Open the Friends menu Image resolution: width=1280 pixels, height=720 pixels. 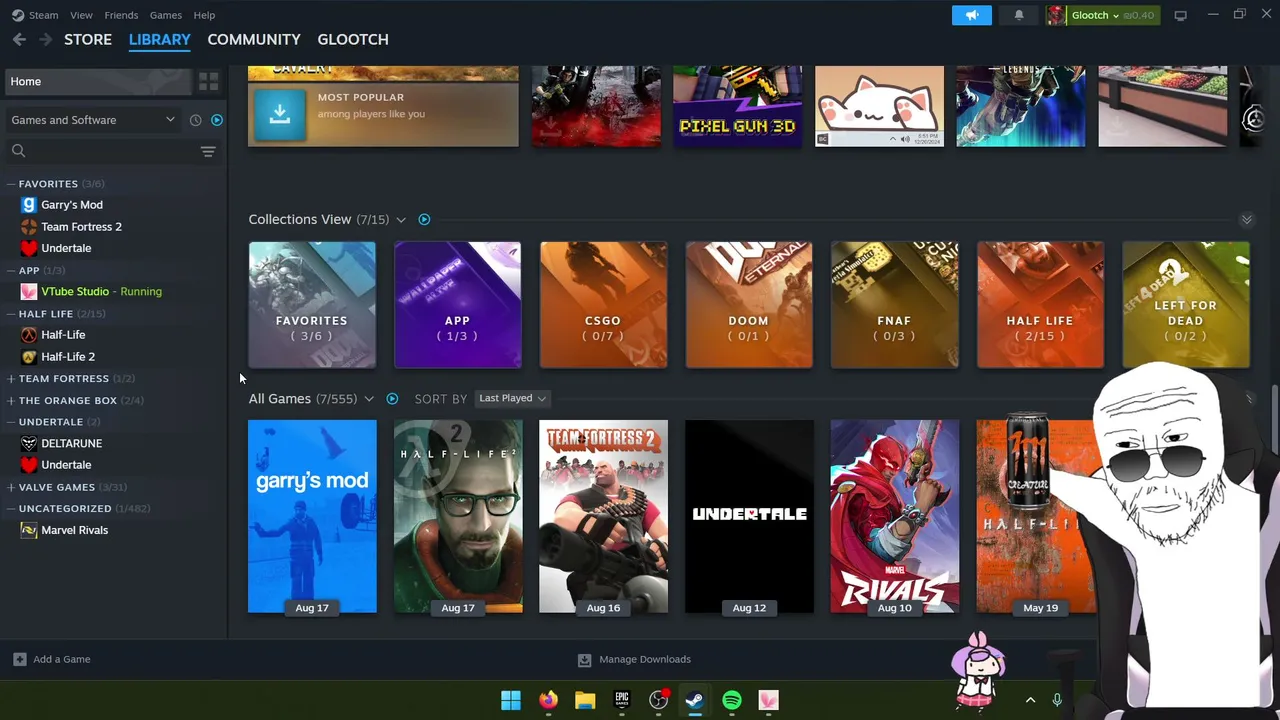tap(121, 15)
